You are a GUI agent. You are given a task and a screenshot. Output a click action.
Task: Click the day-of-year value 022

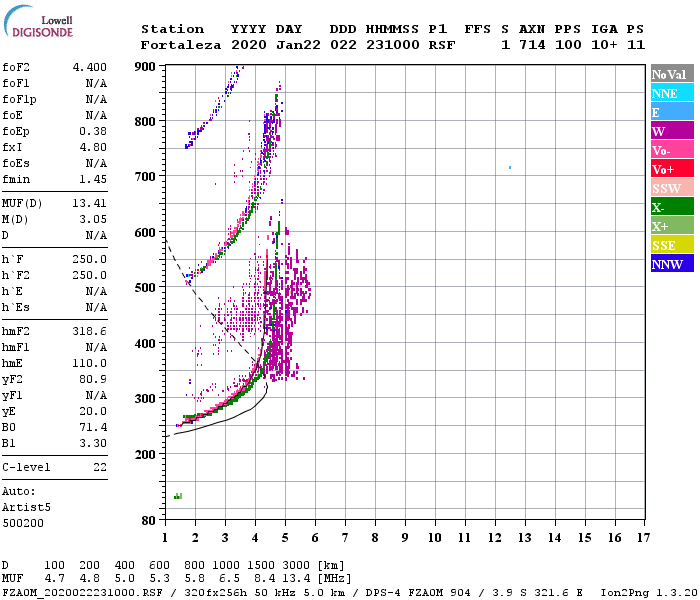tap(343, 45)
